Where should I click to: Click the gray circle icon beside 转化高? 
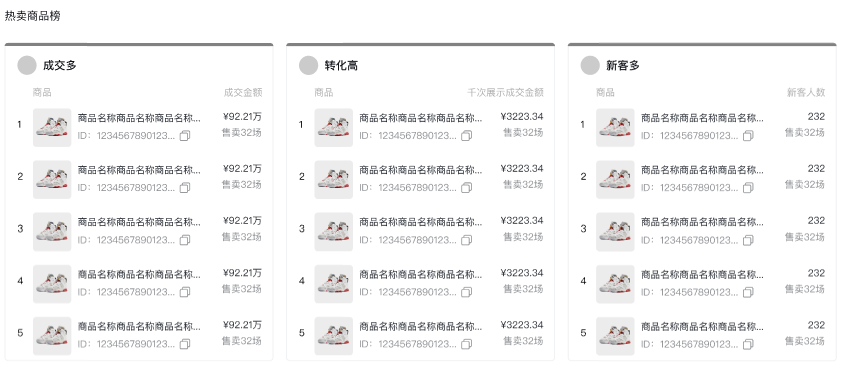click(x=308, y=66)
